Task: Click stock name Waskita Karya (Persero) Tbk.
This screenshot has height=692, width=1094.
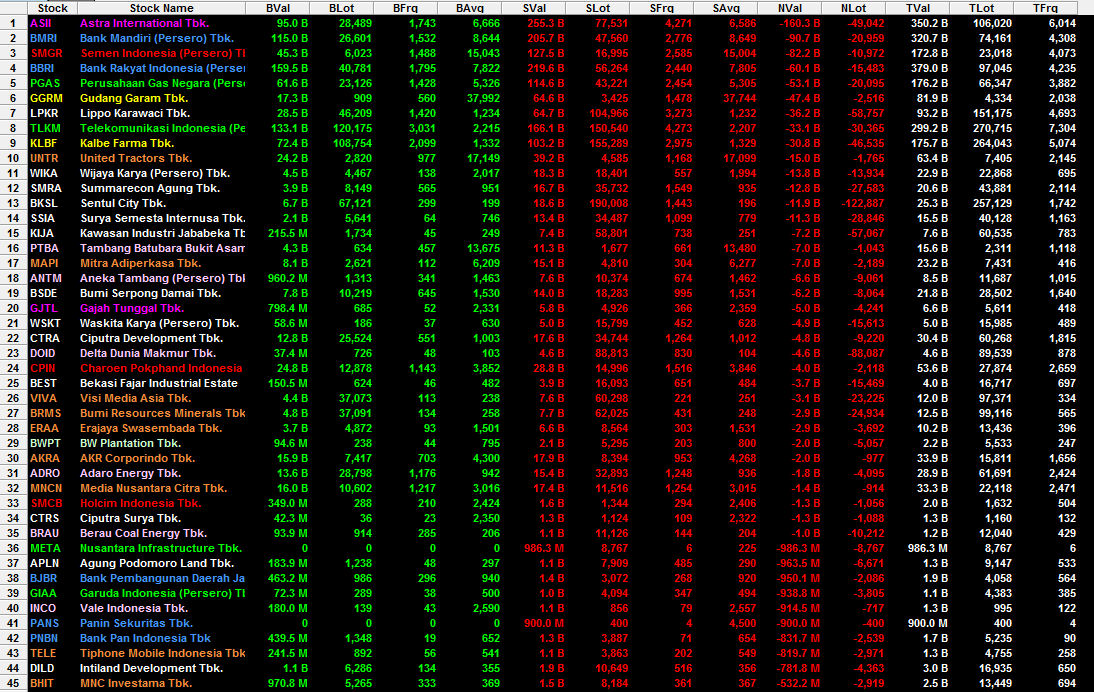Action: pyautogui.click(x=159, y=323)
